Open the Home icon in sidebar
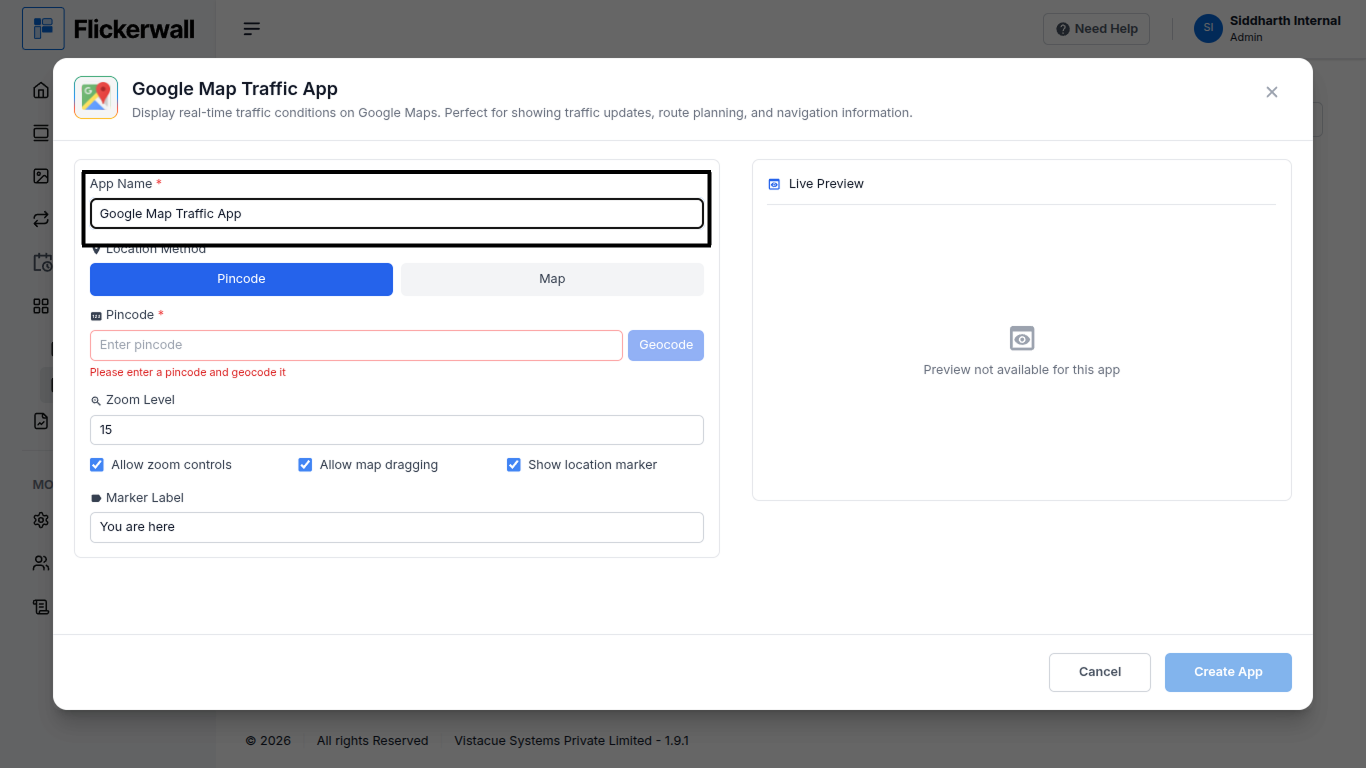1366x768 pixels. click(41, 90)
